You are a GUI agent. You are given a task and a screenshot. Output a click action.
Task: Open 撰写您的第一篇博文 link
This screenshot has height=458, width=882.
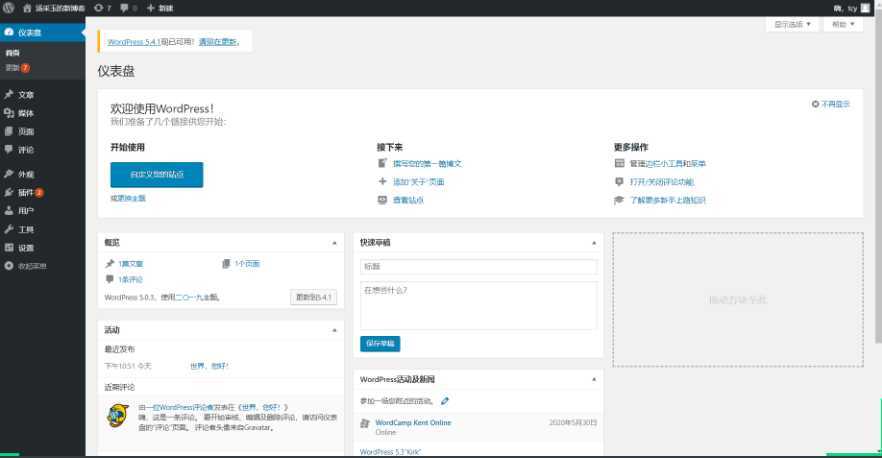427,164
